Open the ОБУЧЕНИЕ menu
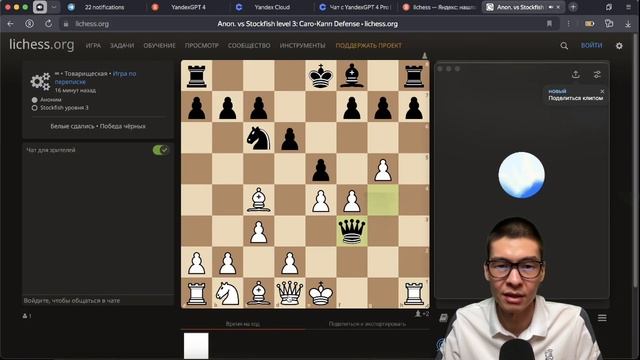The width and height of the screenshot is (640, 360). tap(159, 46)
